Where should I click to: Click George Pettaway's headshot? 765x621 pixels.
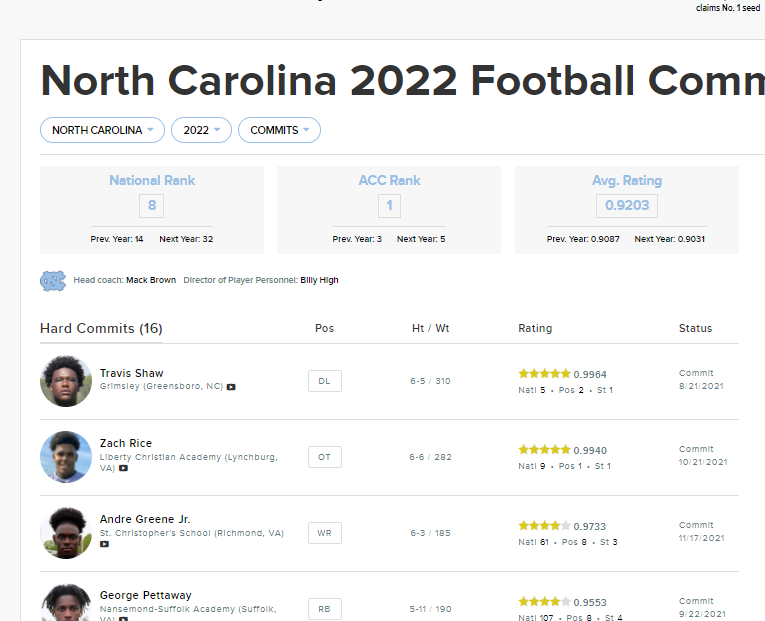point(66,603)
